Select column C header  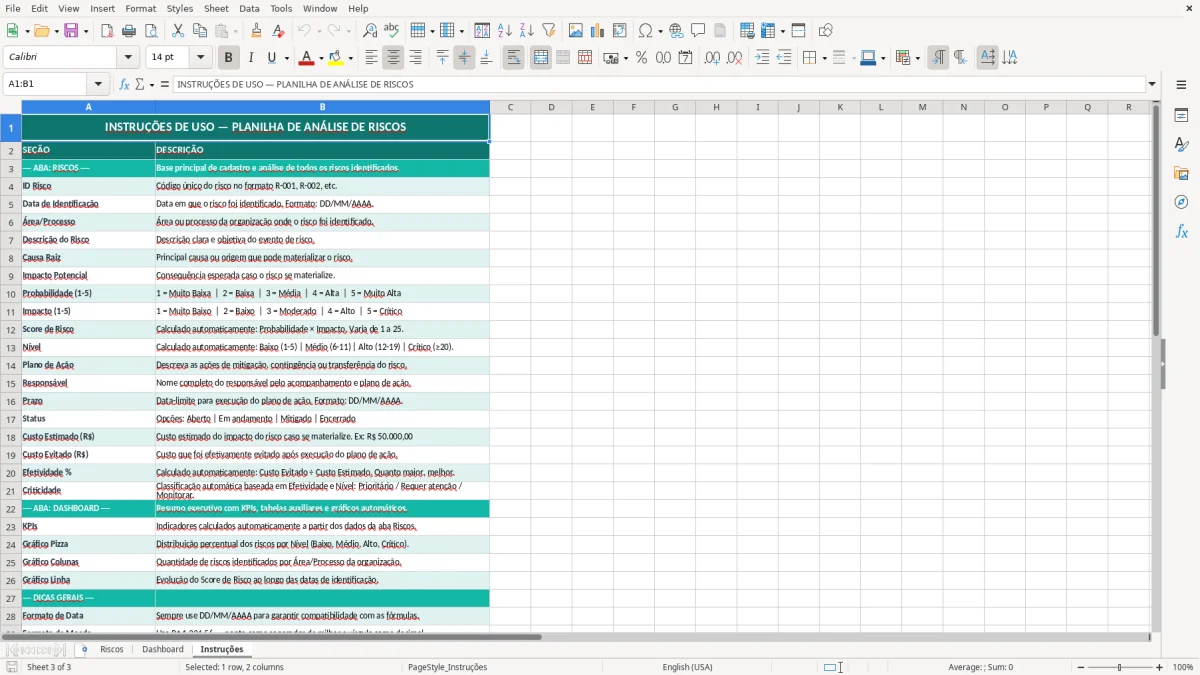click(510, 107)
